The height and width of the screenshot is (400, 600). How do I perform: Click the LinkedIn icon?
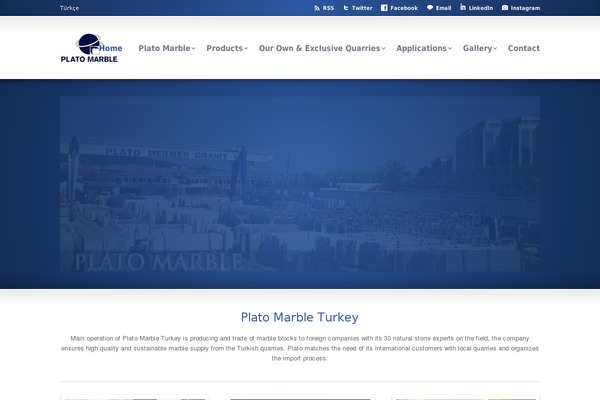coord(463,7)
